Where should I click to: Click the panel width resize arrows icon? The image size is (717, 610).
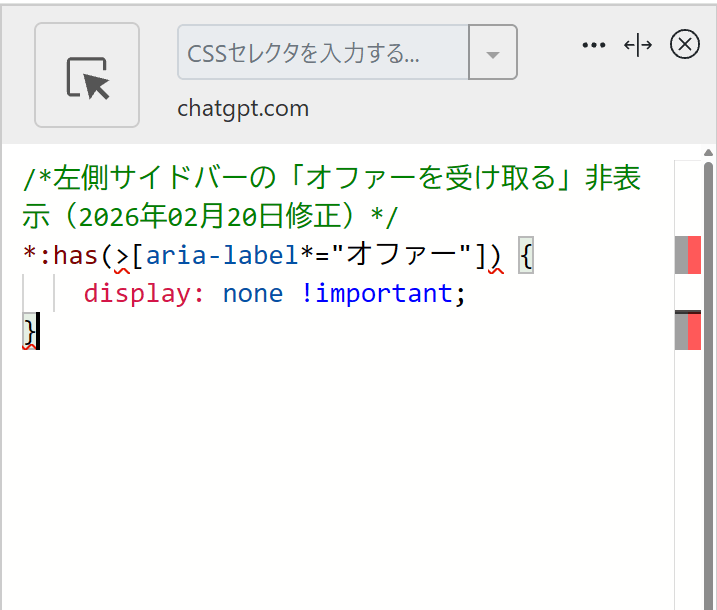pyautogui.click(x=638, y=45)
